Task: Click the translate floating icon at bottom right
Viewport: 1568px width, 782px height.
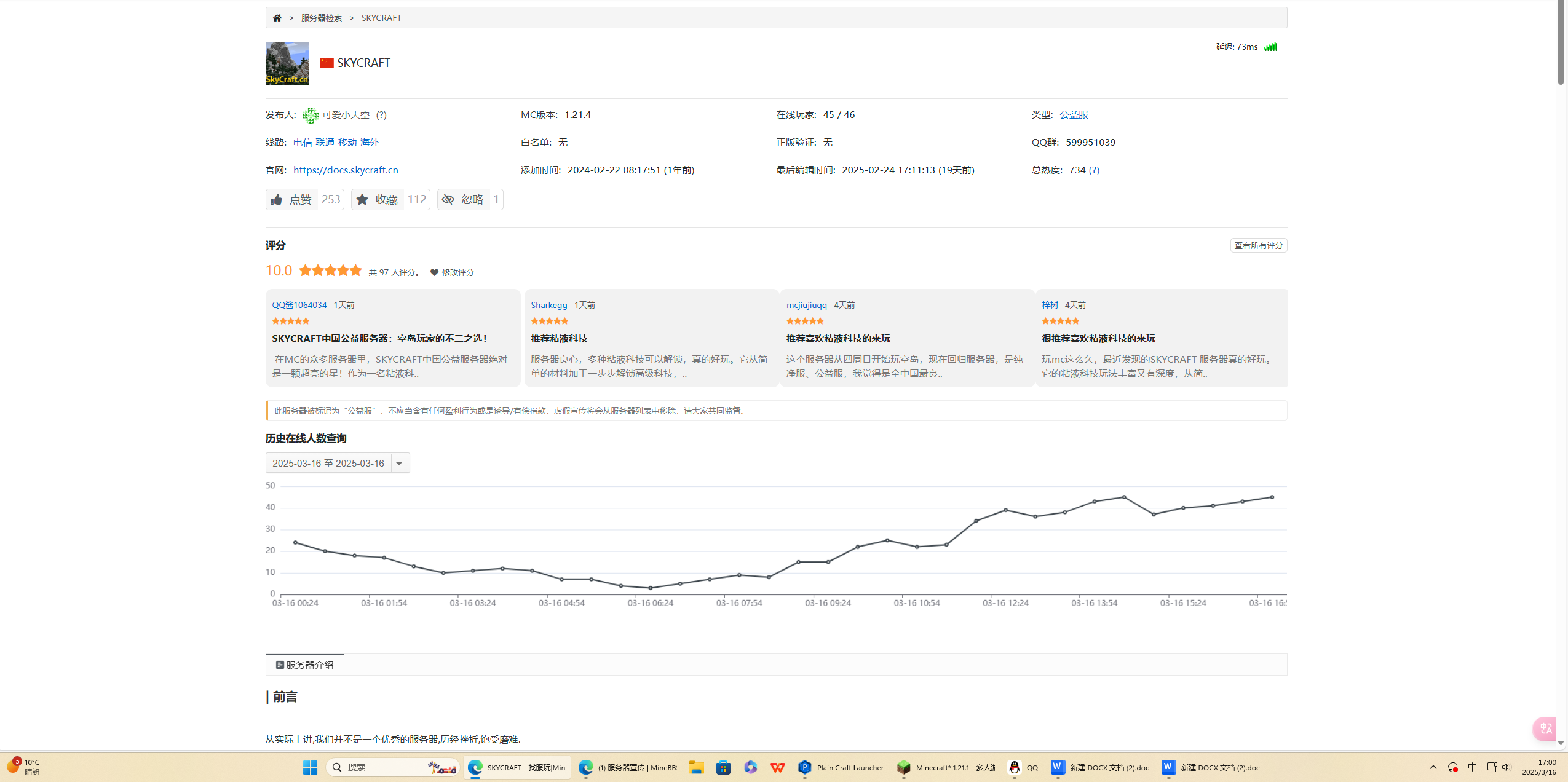Action: pos(1545,729)
